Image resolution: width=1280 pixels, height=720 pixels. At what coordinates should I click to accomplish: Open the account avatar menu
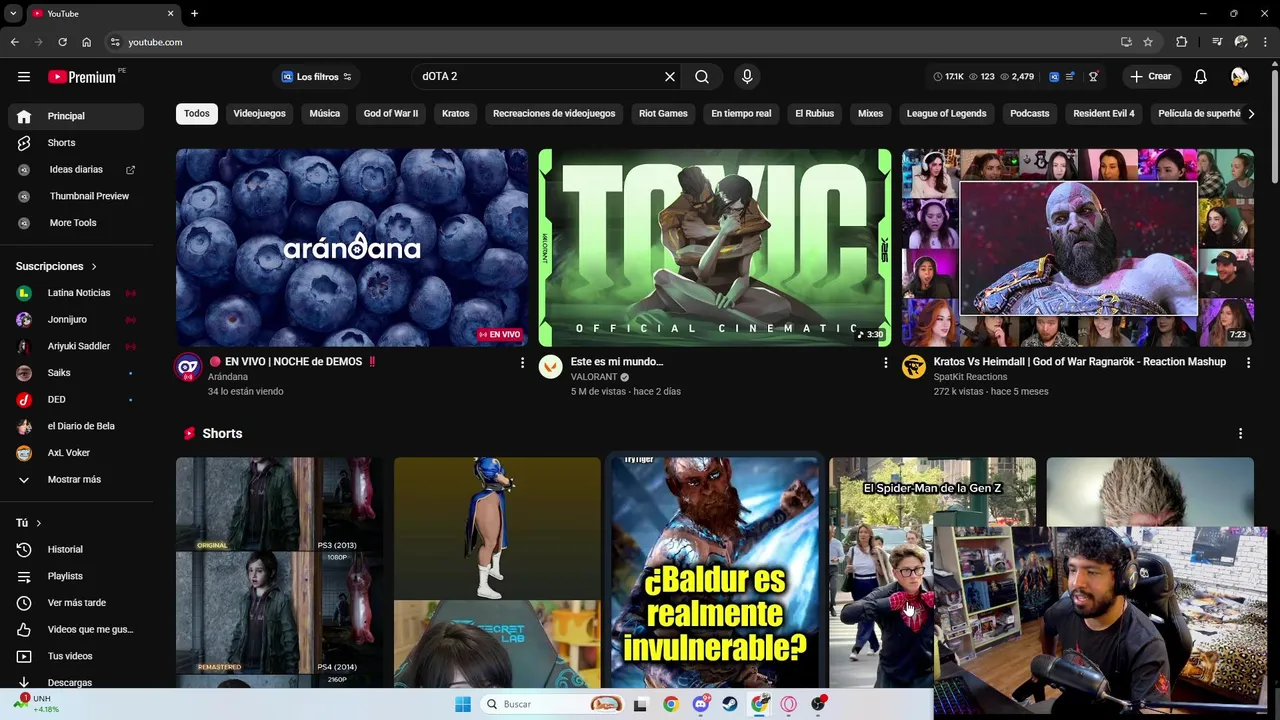tap(1239, 77)
